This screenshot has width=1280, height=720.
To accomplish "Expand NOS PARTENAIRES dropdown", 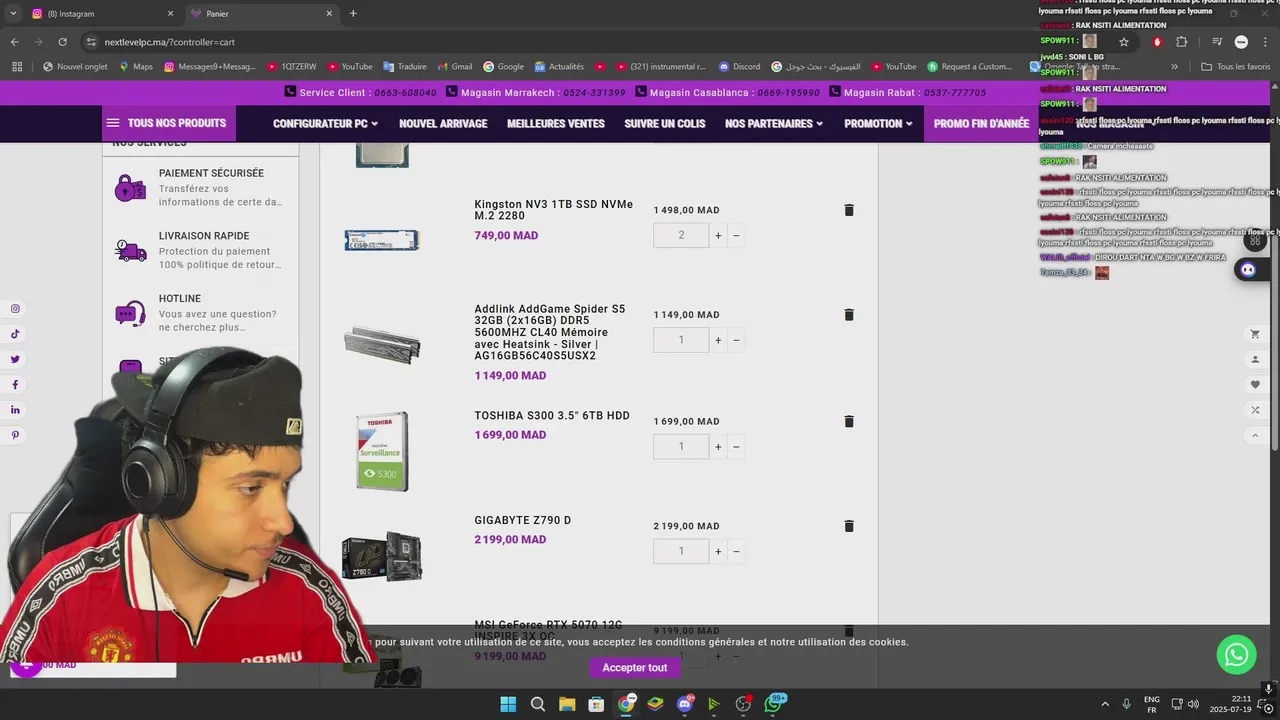I will tap(774, 124).
